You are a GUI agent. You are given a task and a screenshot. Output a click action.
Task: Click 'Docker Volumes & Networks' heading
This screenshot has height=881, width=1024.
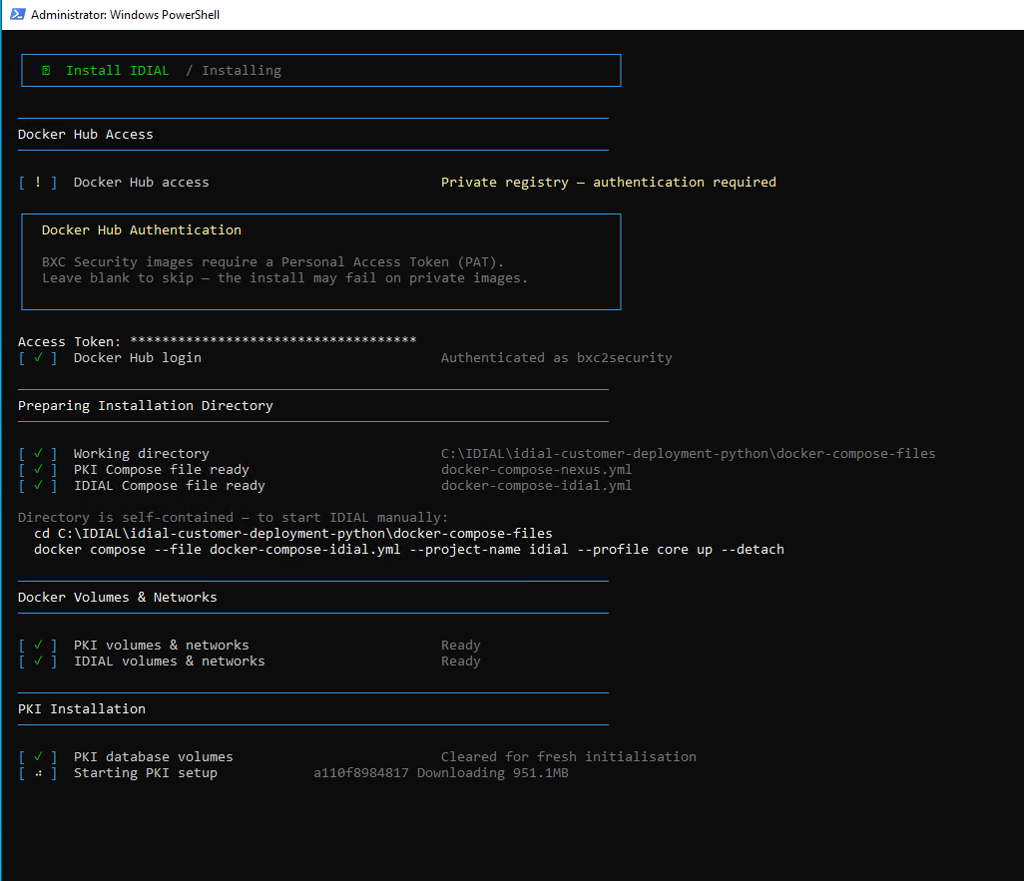point(118,597)
